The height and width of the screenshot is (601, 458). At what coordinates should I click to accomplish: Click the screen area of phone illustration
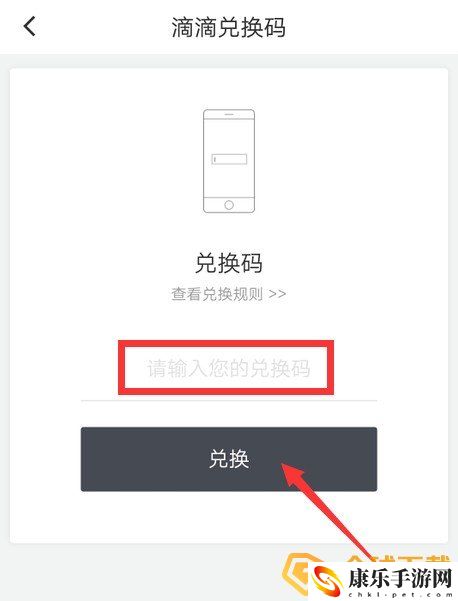[229, 158]
